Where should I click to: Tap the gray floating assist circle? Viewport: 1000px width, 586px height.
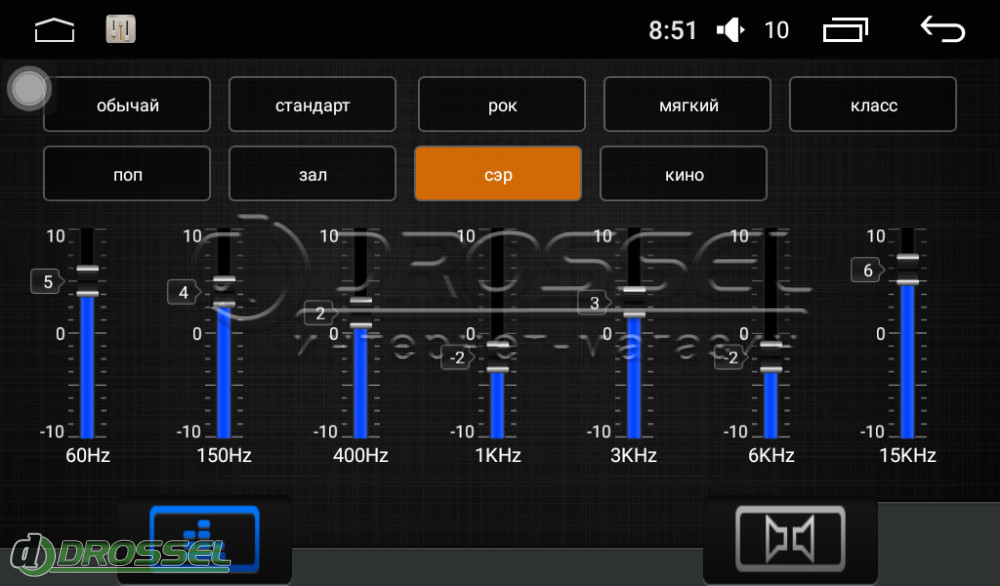pyautogui.click(x=29, y=90)
